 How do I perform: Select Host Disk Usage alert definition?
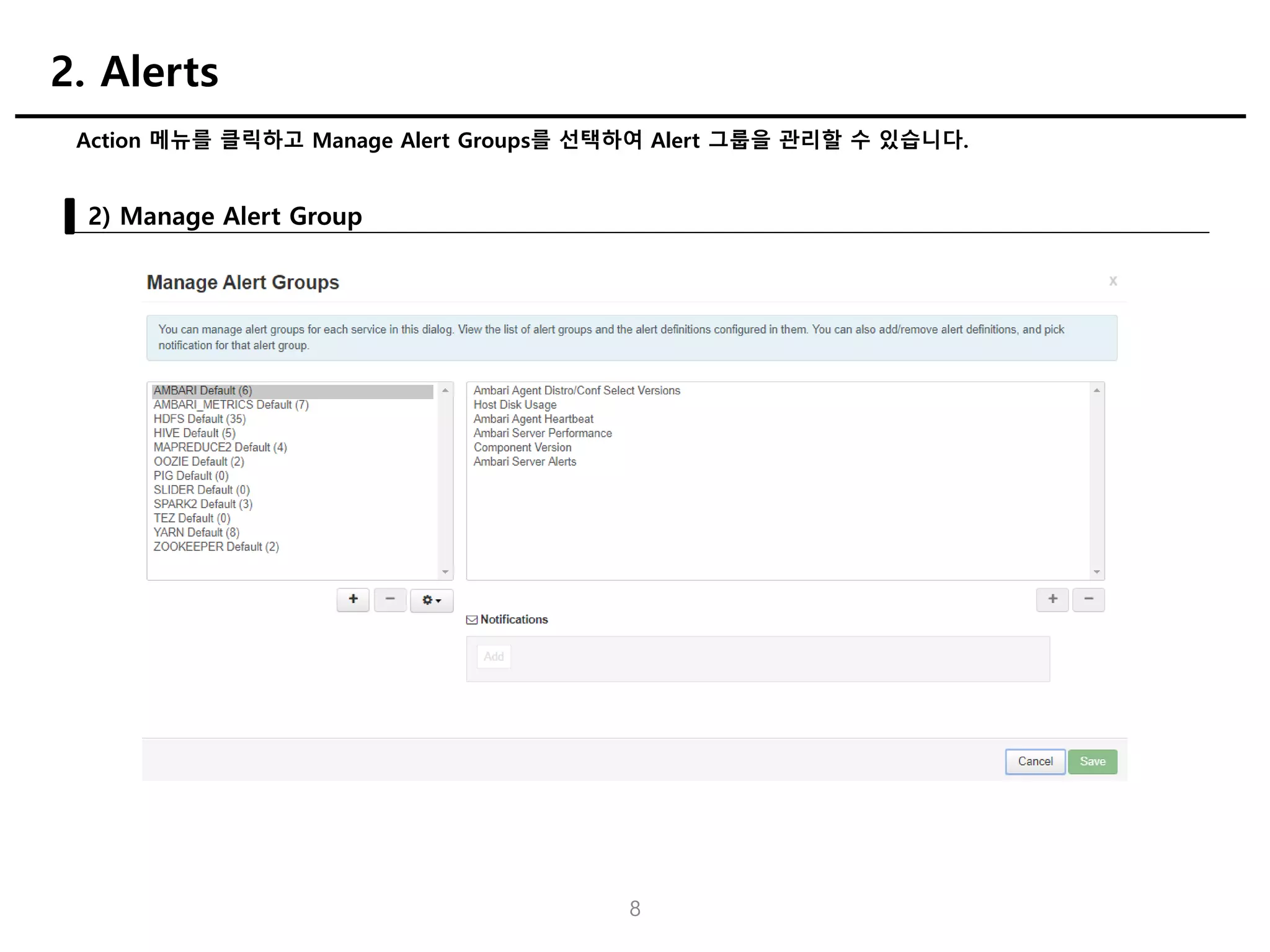tap(515, 405)
